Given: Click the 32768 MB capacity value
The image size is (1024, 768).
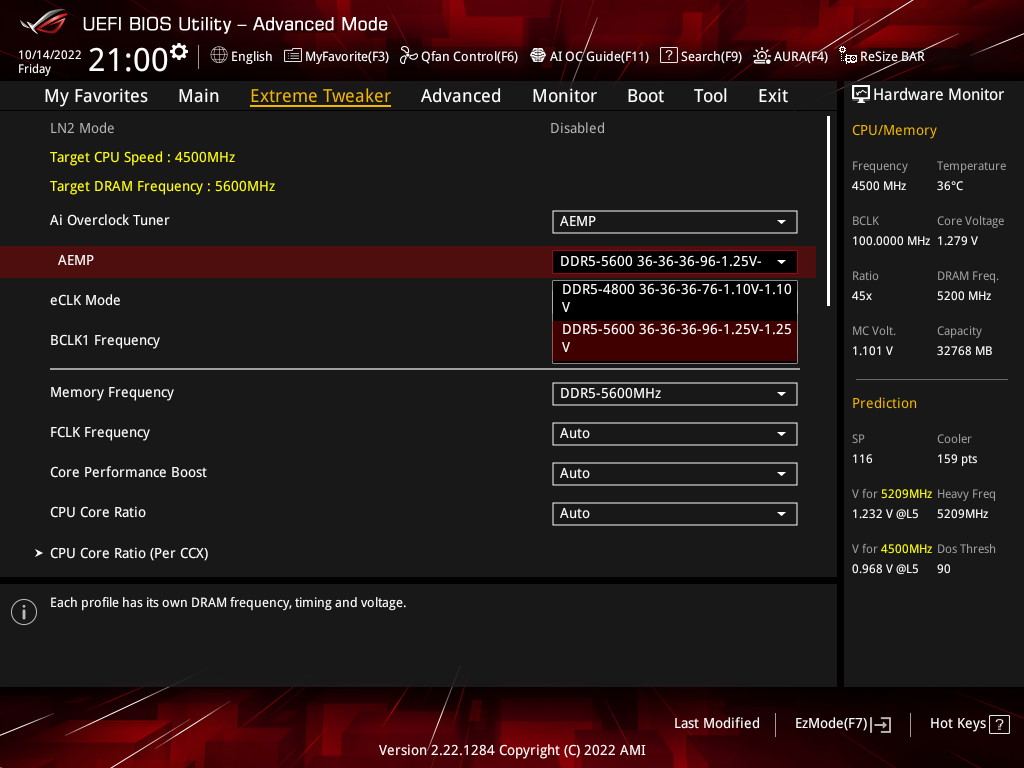Looking at the screenshot, I should click(x=965, y=351).
